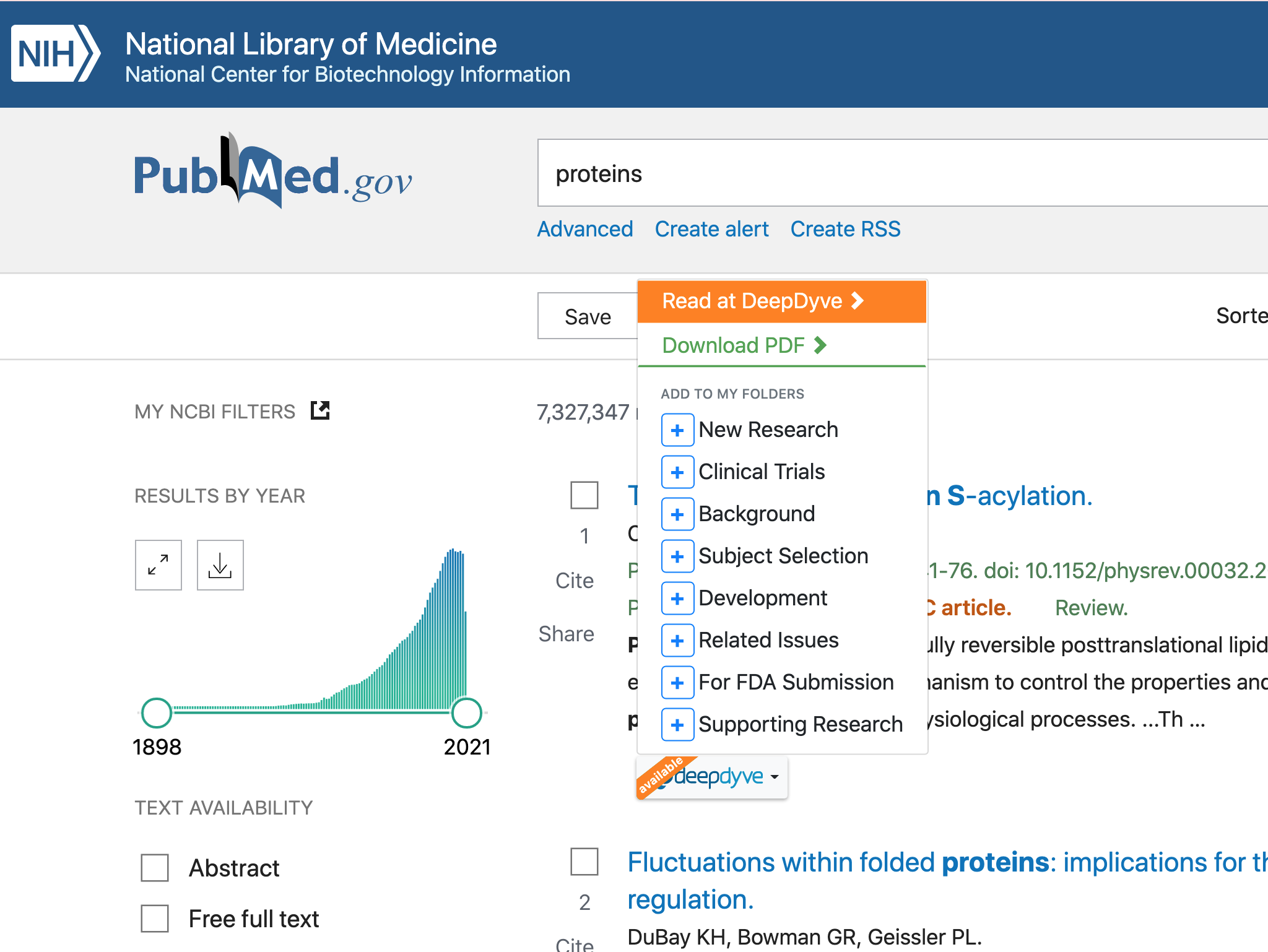Click the NIH logo icon
Viewport: 1268px width, 952px height.
click(x=55, y=53)
